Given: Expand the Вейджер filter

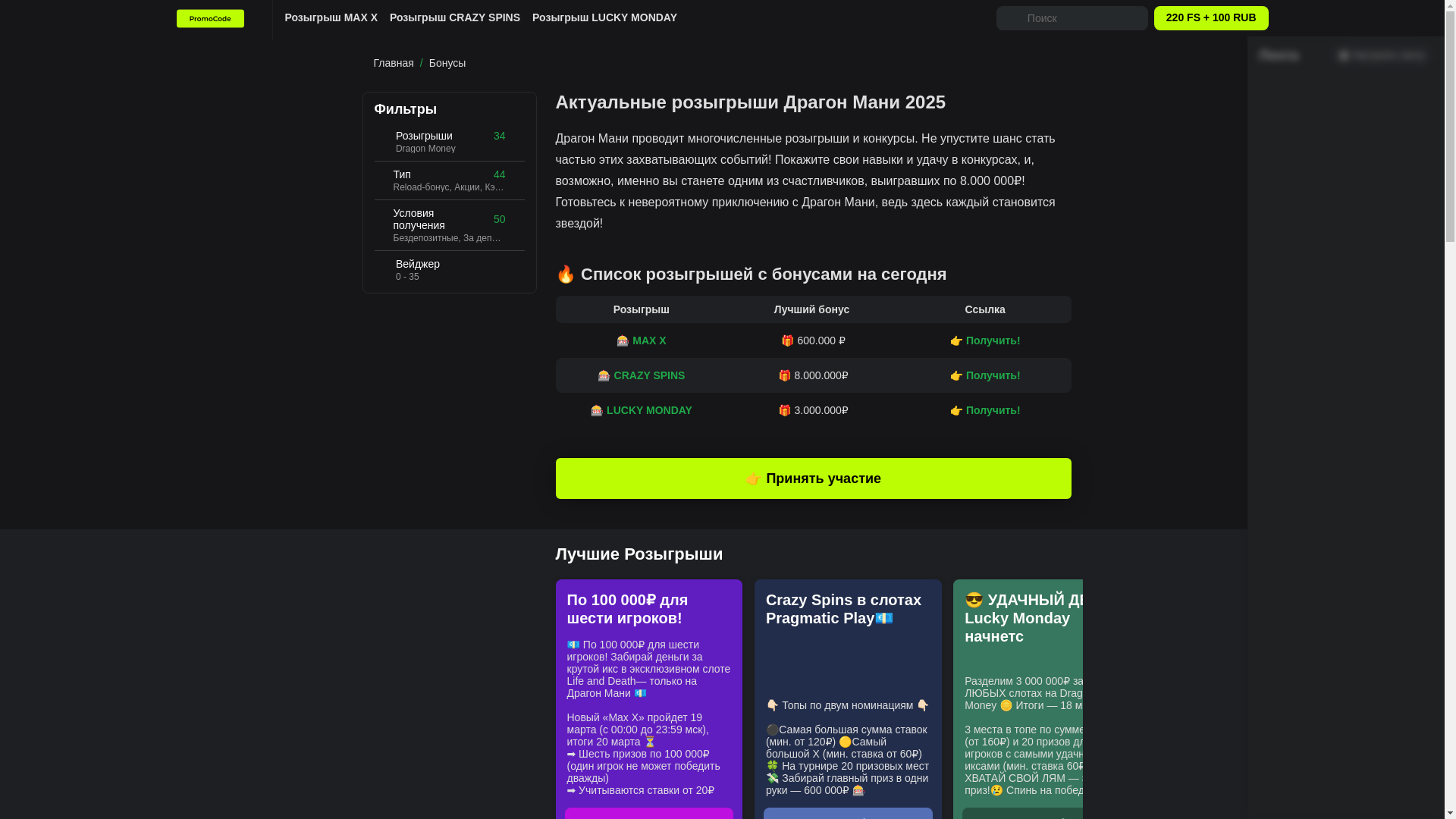Looking at the screenshot, I should pyautogui.click(x=449, y=270).
